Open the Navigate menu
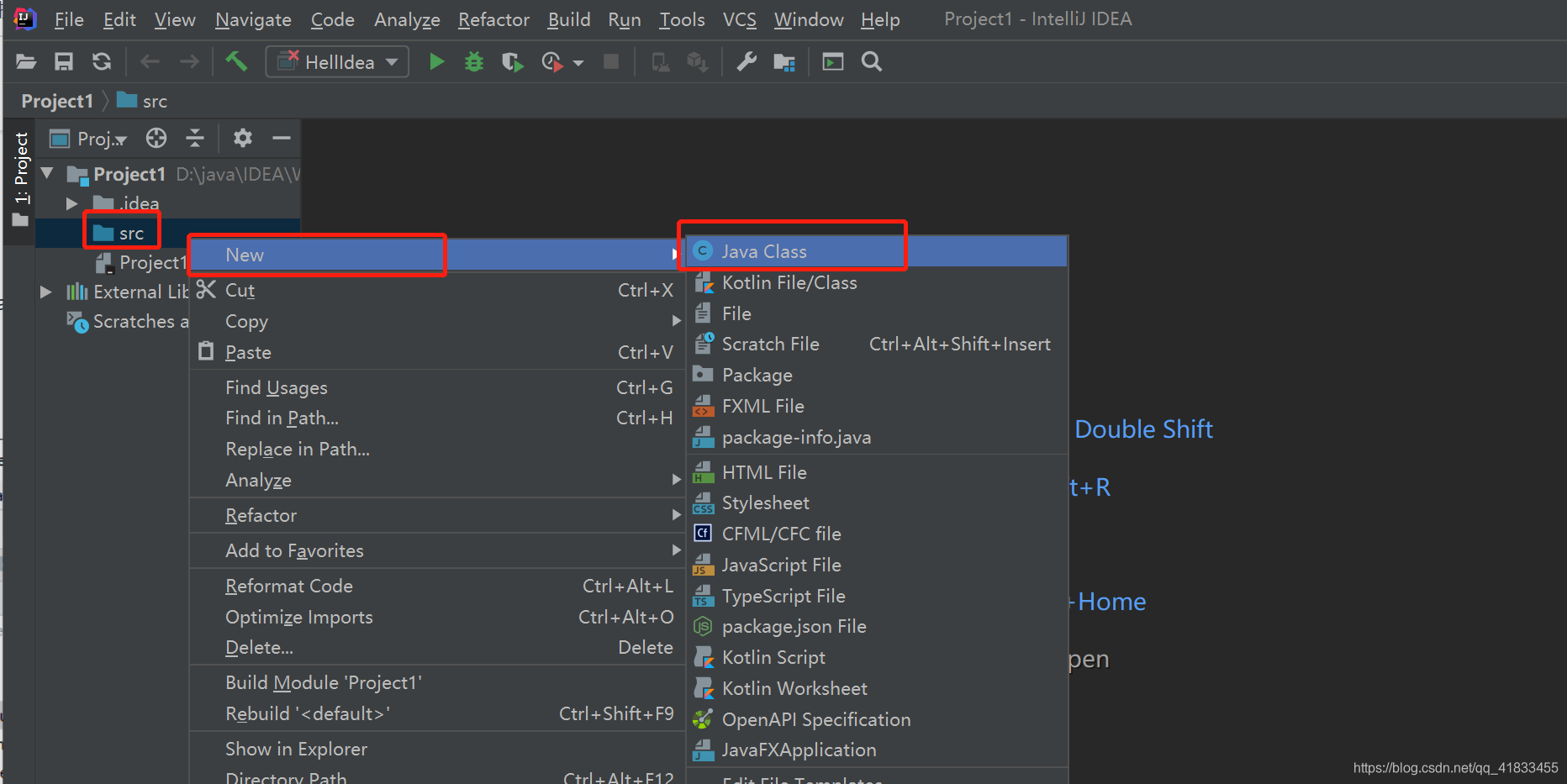Viewport: 1567px width, 784px height. (x=253, y=19)
